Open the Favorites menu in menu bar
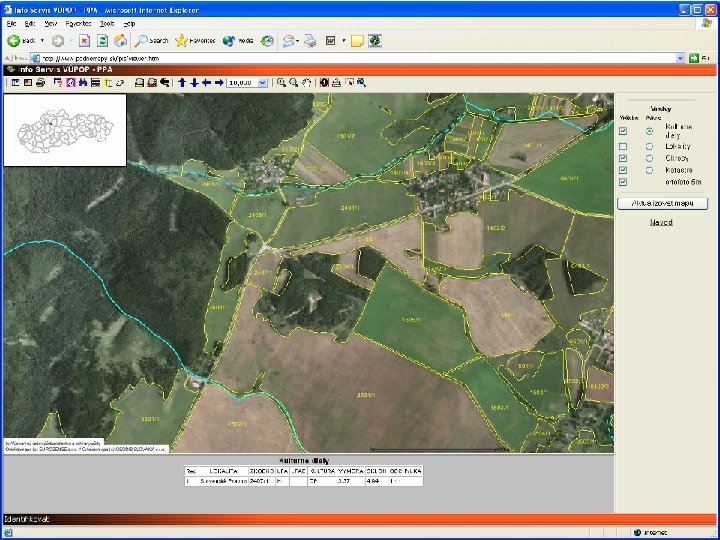The height and width of the screenshot is (540, 720). 78,22
